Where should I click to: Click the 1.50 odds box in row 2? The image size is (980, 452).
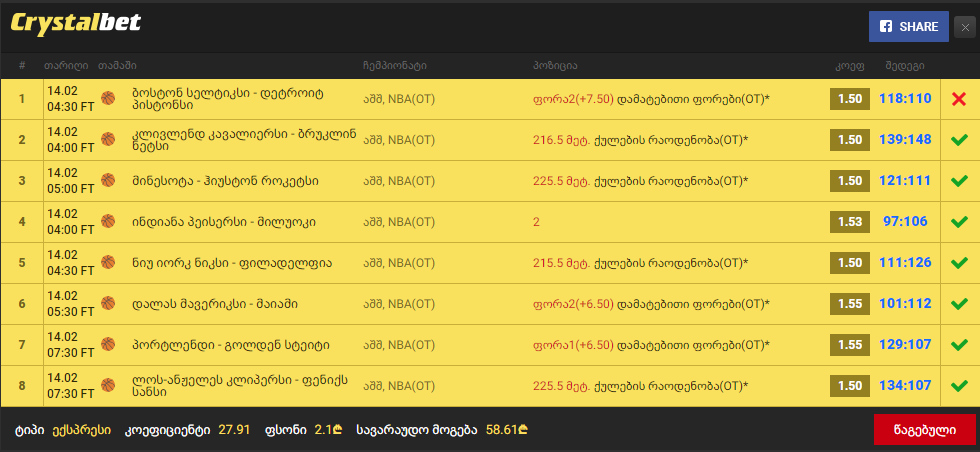[x=850, y=140]
